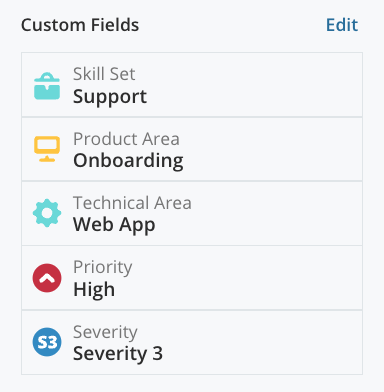Click the Web App value
Image resolution: width=384 pixels, height=392 pixels.
click(114, 225)
